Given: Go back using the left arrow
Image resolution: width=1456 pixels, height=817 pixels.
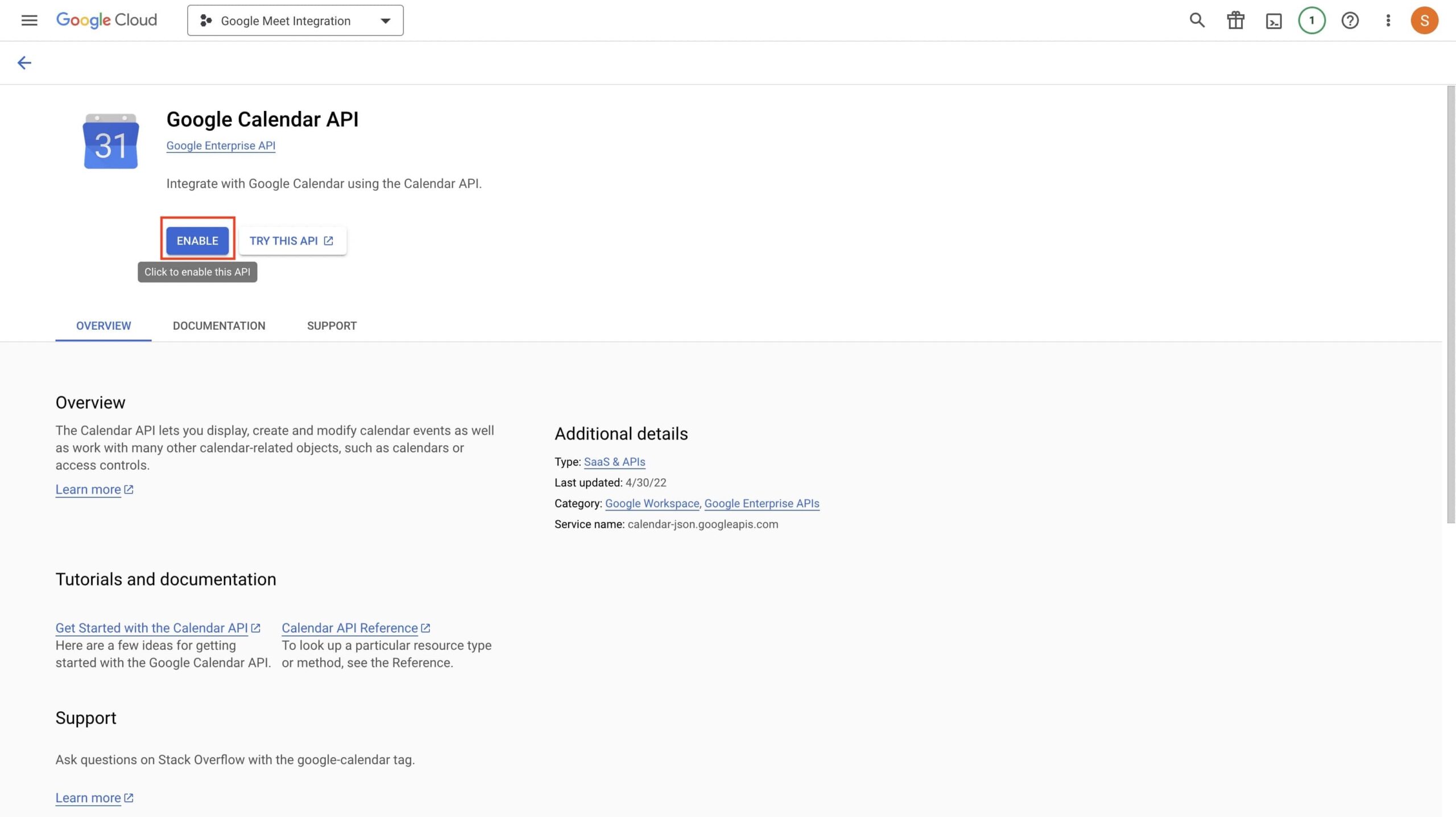Looking at the screenshot, I should [24, 63].
